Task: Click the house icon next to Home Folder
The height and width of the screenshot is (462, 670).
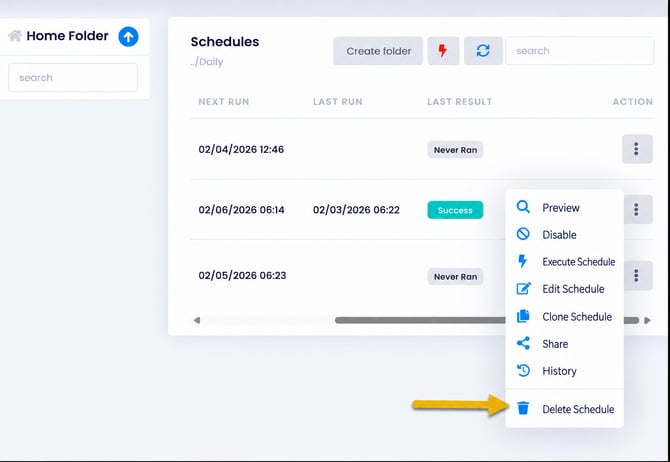Action: [15, 36]
